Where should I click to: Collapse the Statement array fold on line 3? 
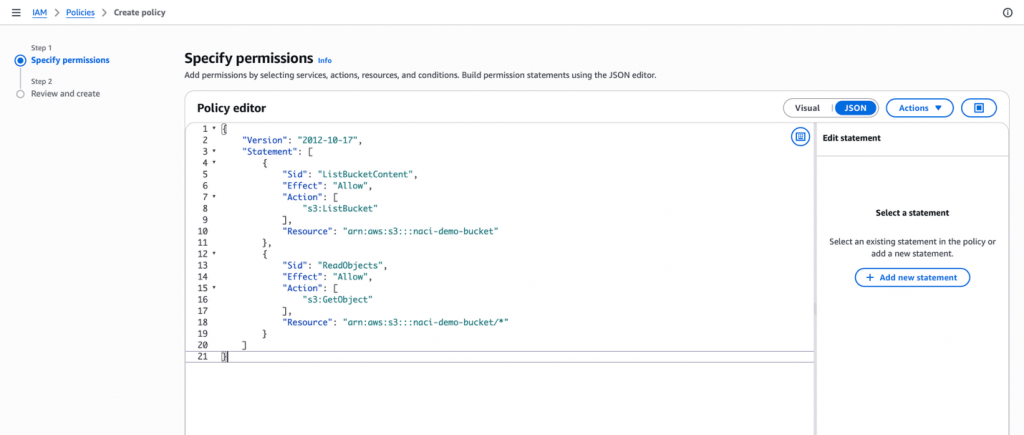214,151
